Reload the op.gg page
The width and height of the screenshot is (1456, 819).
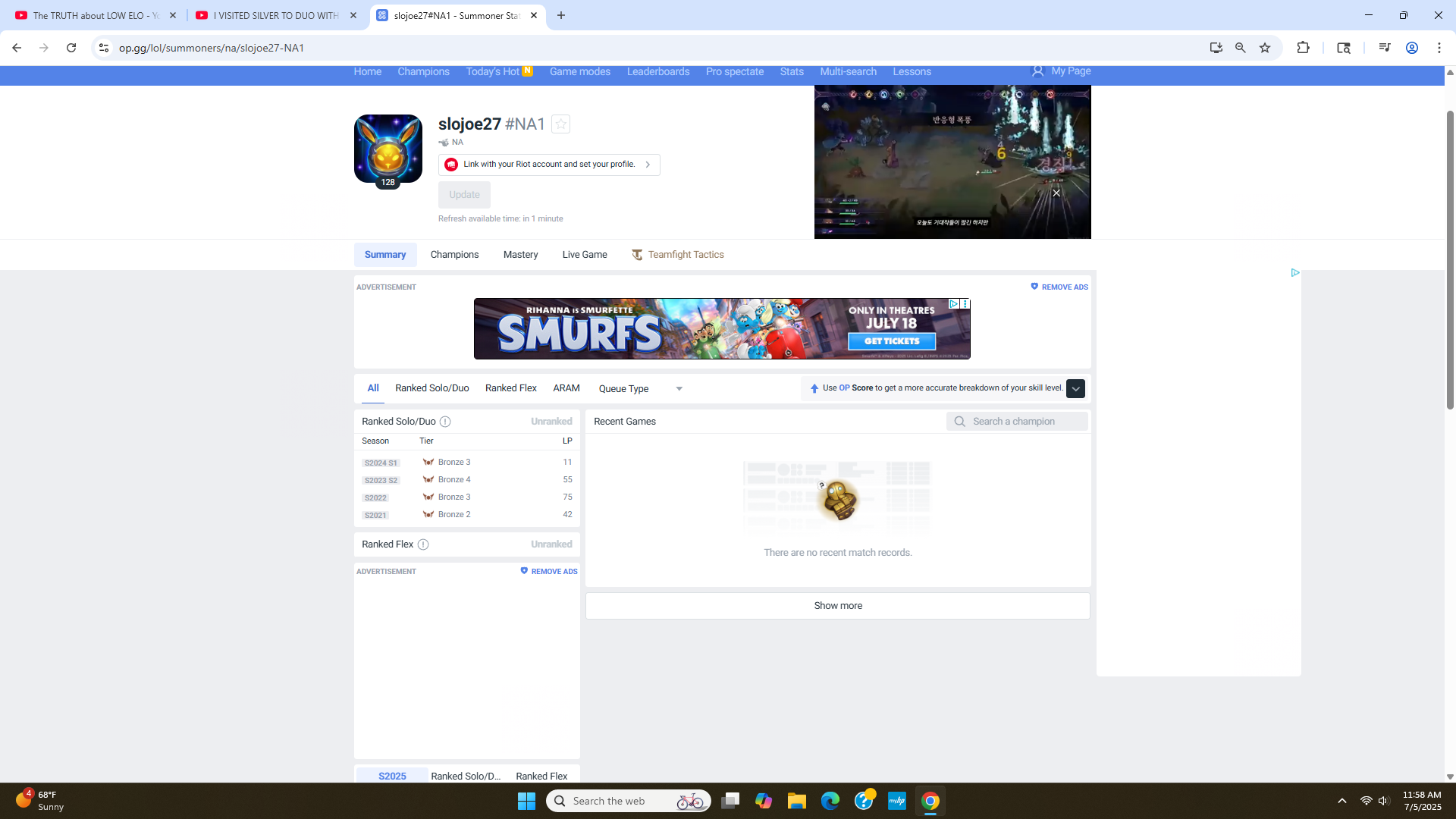(71, 48)
